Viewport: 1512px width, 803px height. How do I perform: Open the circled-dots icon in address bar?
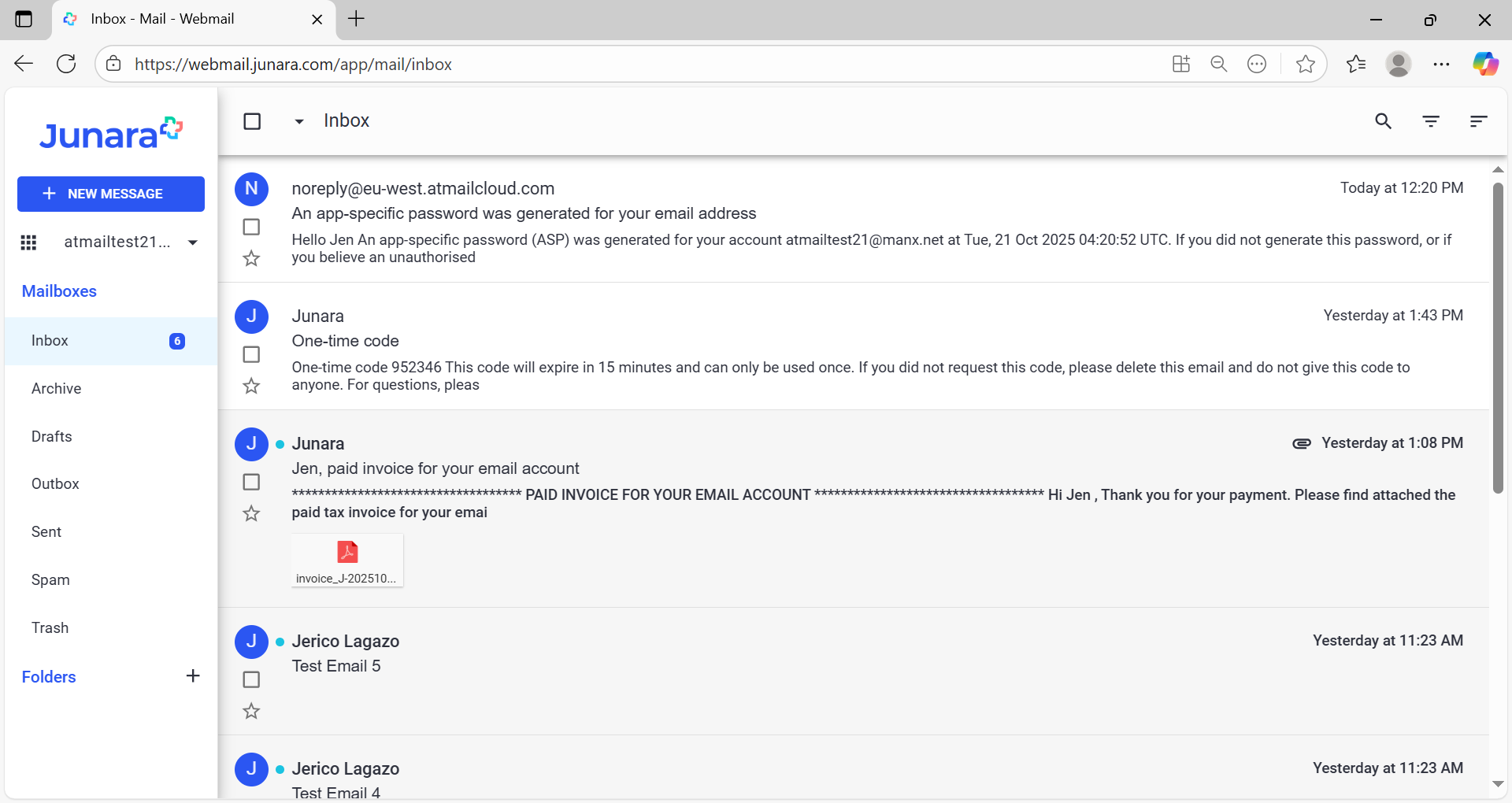coord(1258,64)
